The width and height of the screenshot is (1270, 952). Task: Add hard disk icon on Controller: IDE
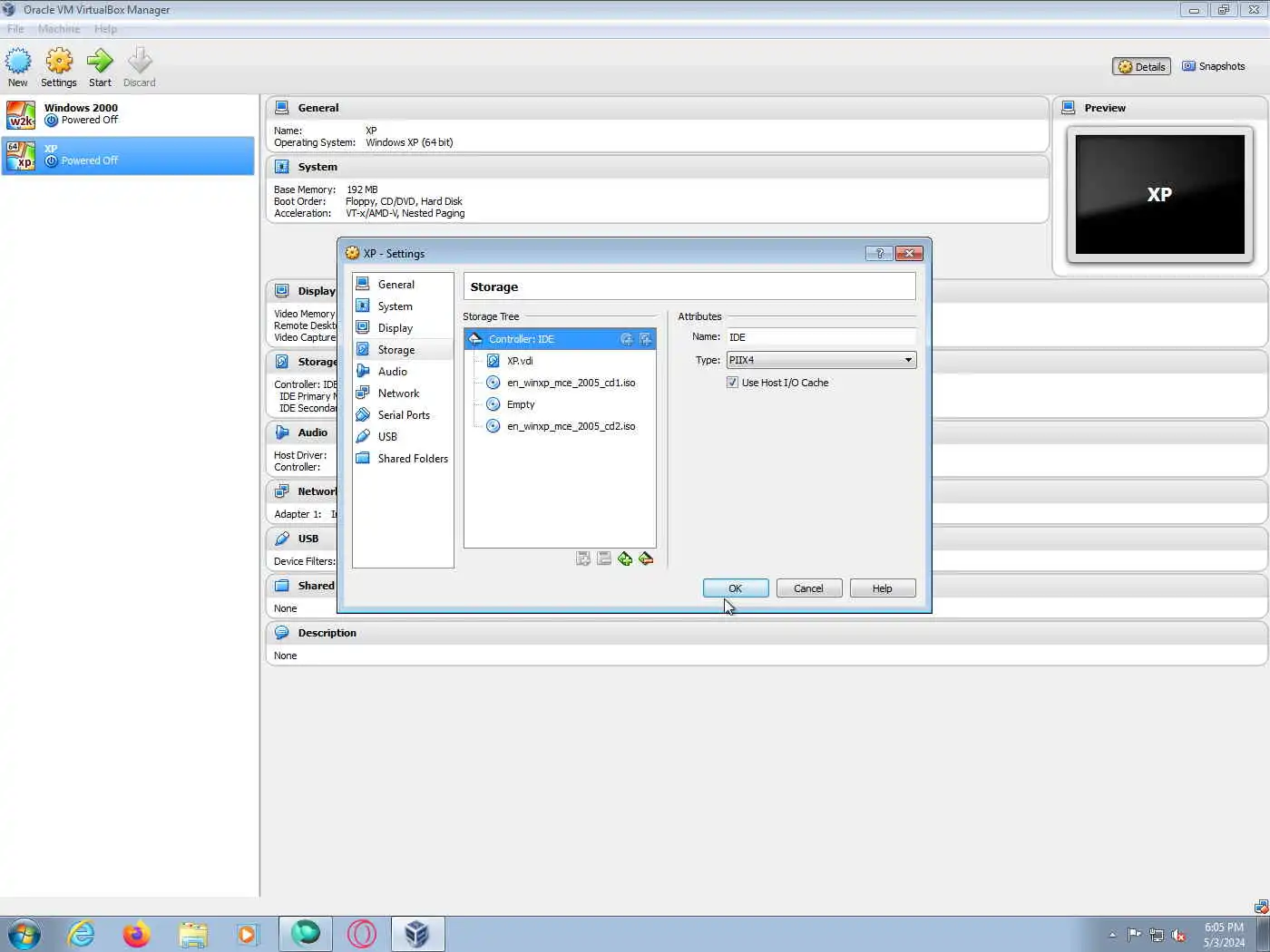pos(645,339)
